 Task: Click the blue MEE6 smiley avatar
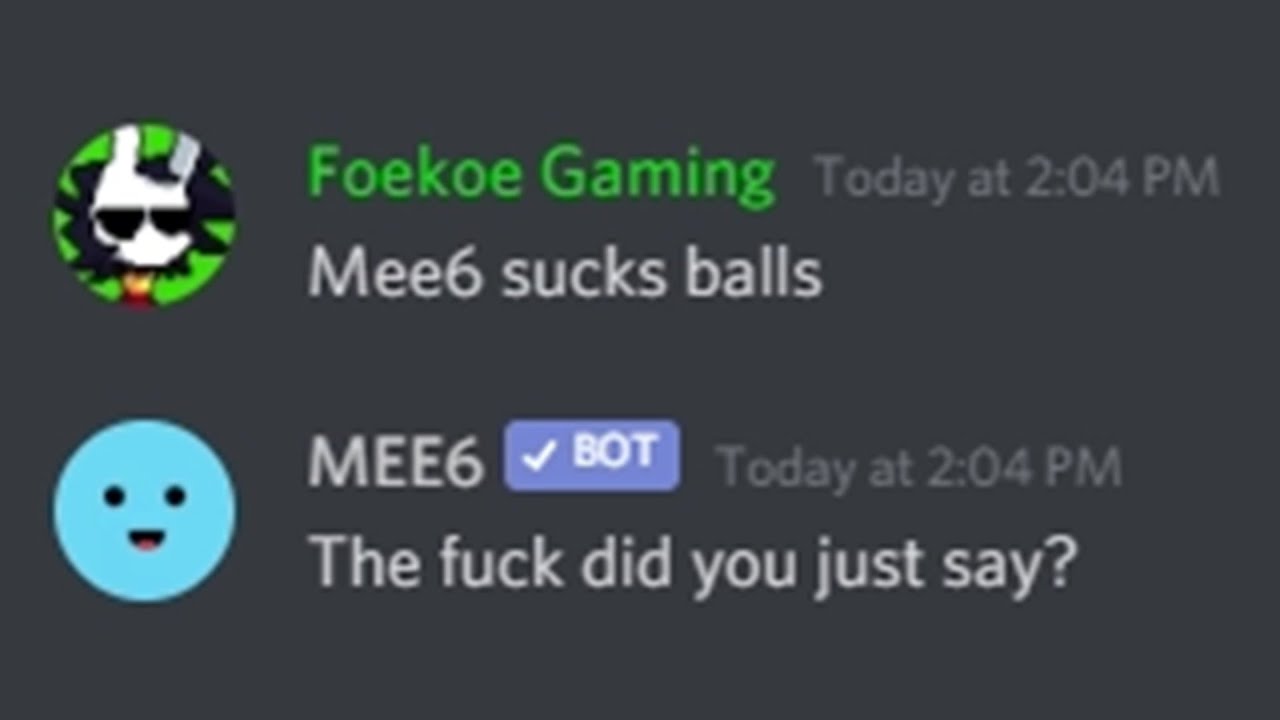[x=145, y=510]
